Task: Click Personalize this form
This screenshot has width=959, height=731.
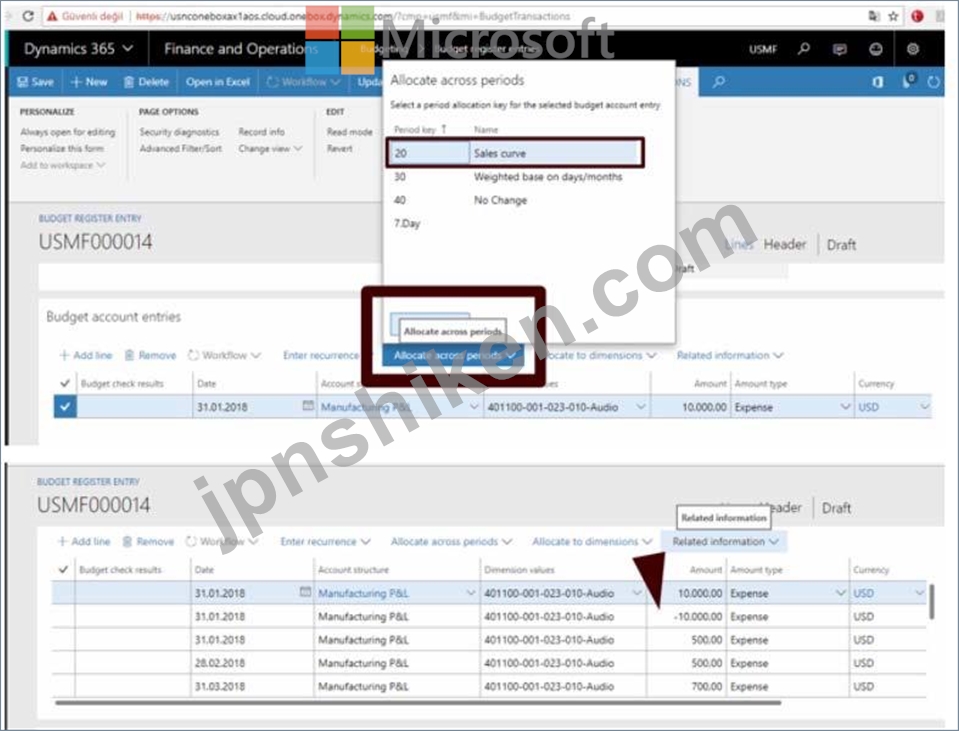Action: [x=62, y=149]
